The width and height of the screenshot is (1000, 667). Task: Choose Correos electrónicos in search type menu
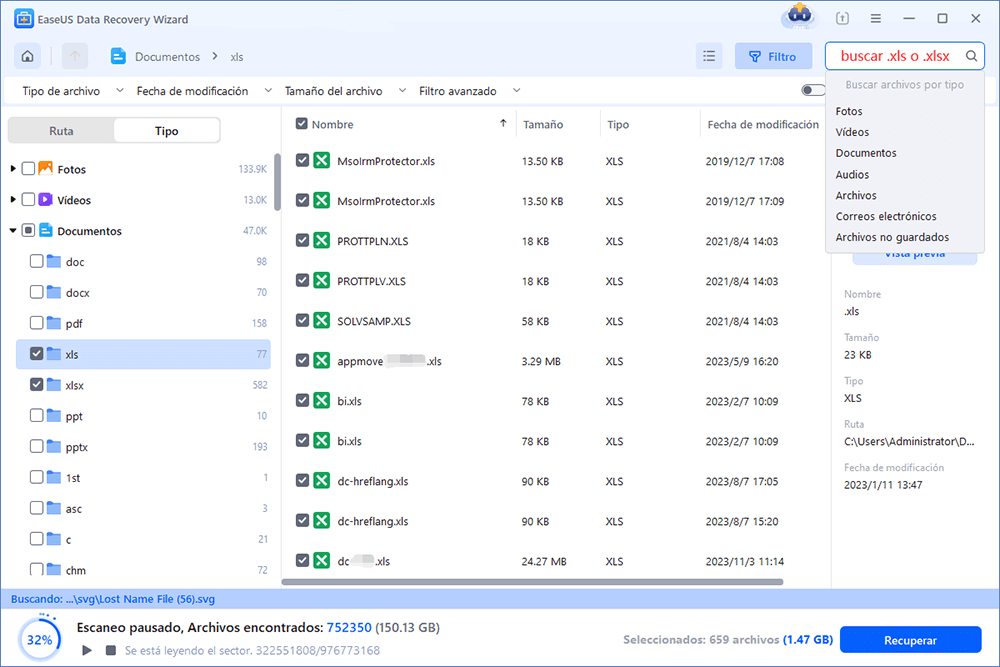886,216
